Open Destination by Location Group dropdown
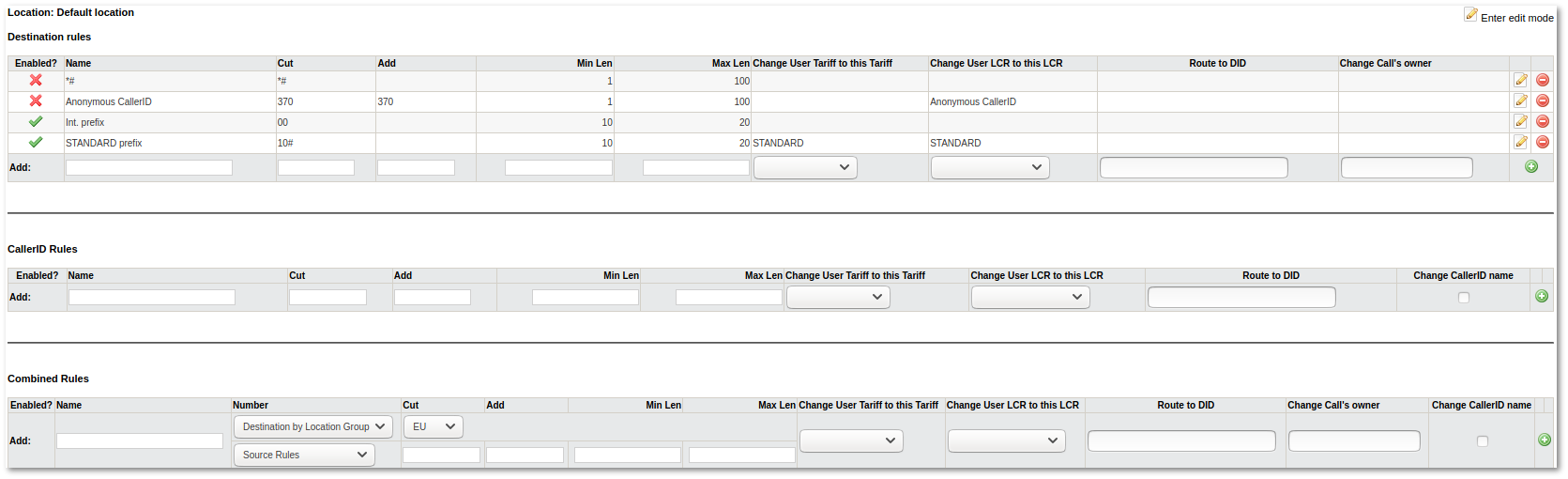Image resolution: width=1568 pixels, height=479 pixels. click(x=313, y=427)
